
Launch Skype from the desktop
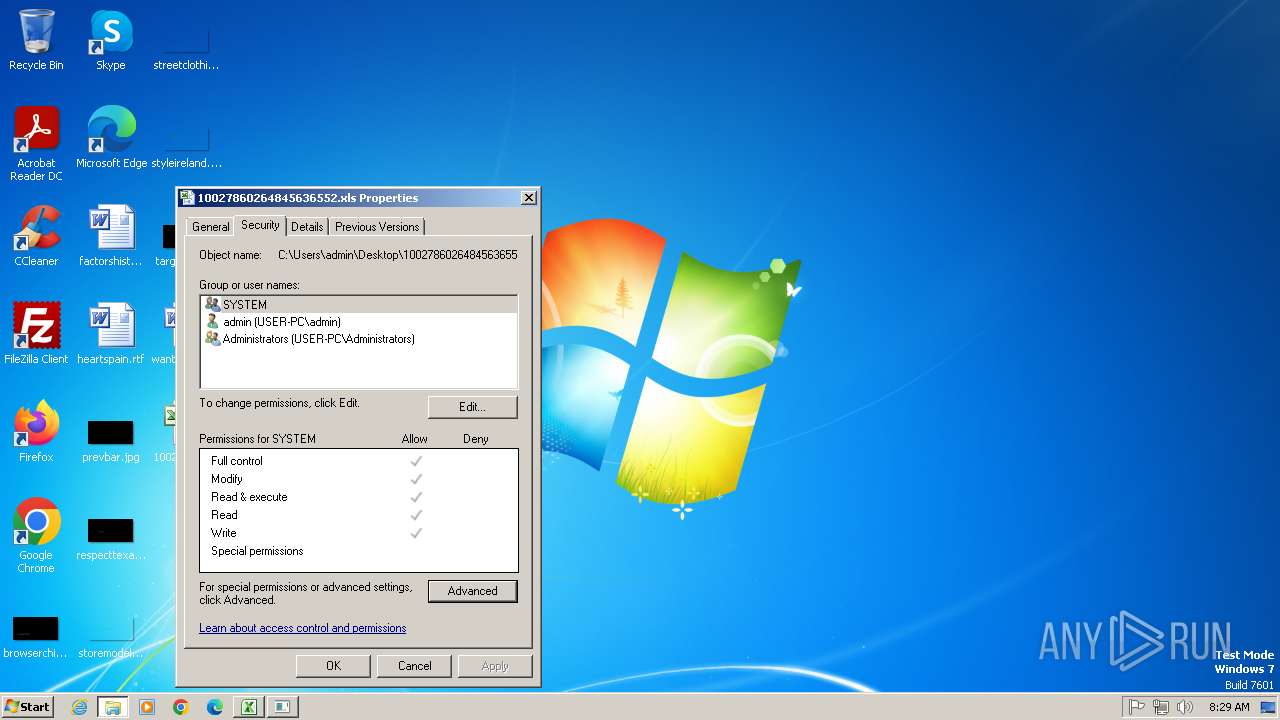(x=111, y=40)
